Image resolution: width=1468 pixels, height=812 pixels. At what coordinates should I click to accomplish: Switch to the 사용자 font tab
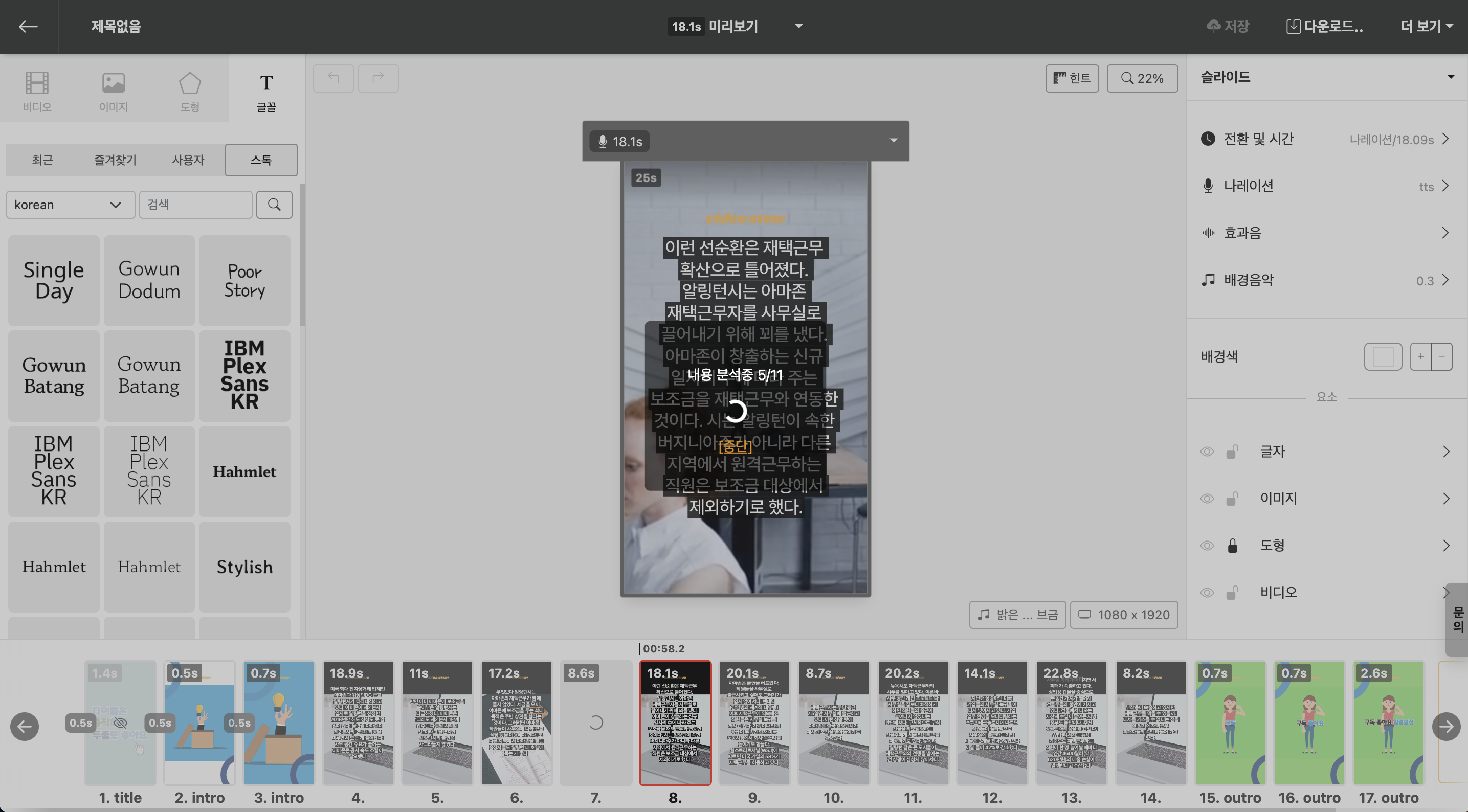pyautogui.click(x=188, y=160)
